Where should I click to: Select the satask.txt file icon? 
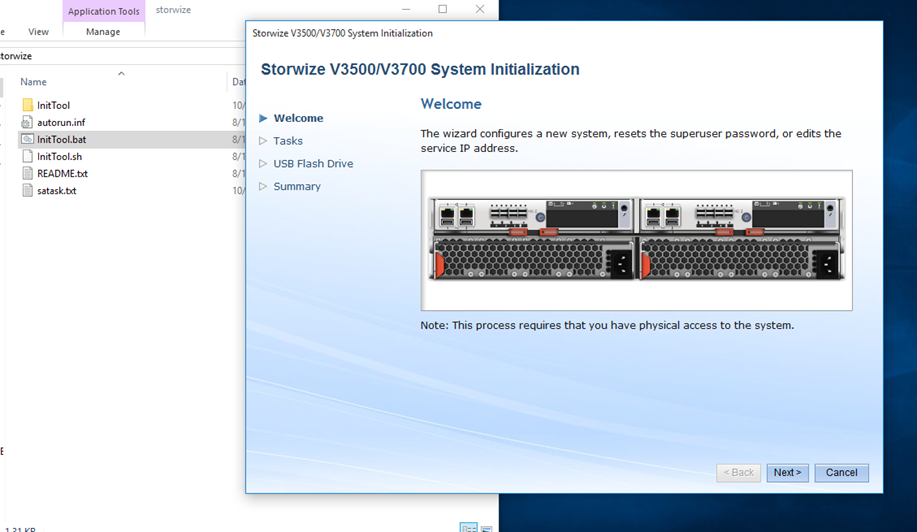pos(28,190)
